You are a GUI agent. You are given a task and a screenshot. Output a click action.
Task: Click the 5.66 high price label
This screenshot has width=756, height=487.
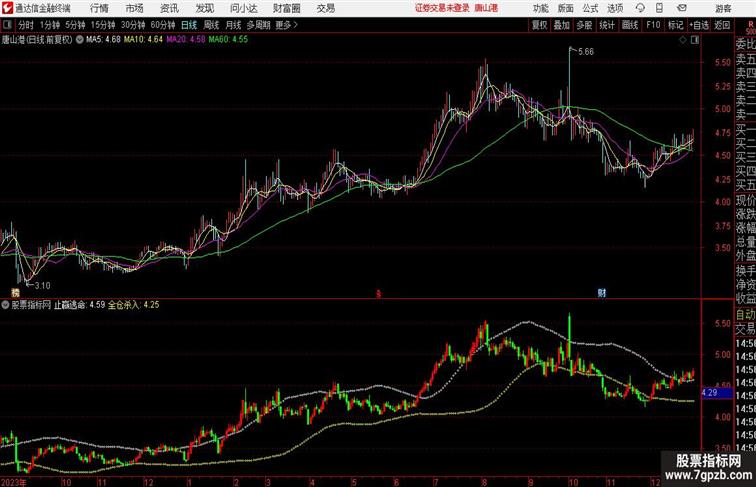pyautogui.click(x=586, y=52)
